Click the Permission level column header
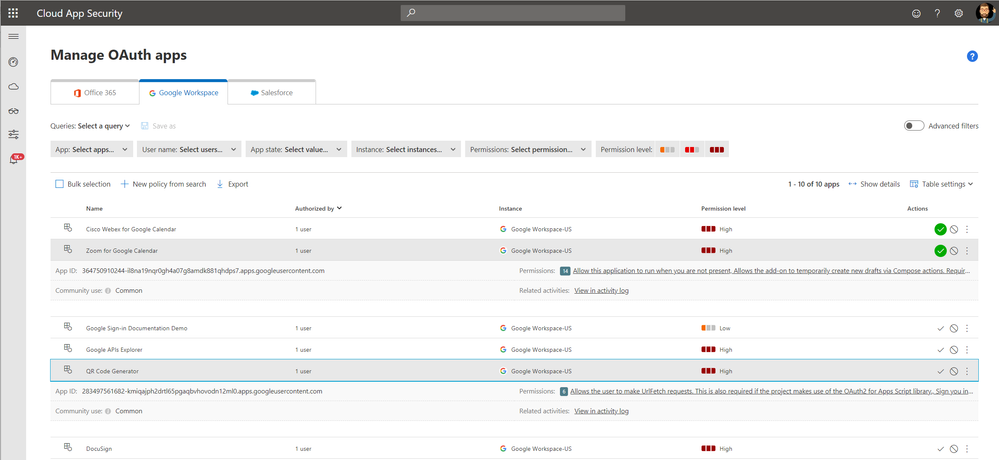The height and width of the screenshot is (460, 999). point(723,208)
